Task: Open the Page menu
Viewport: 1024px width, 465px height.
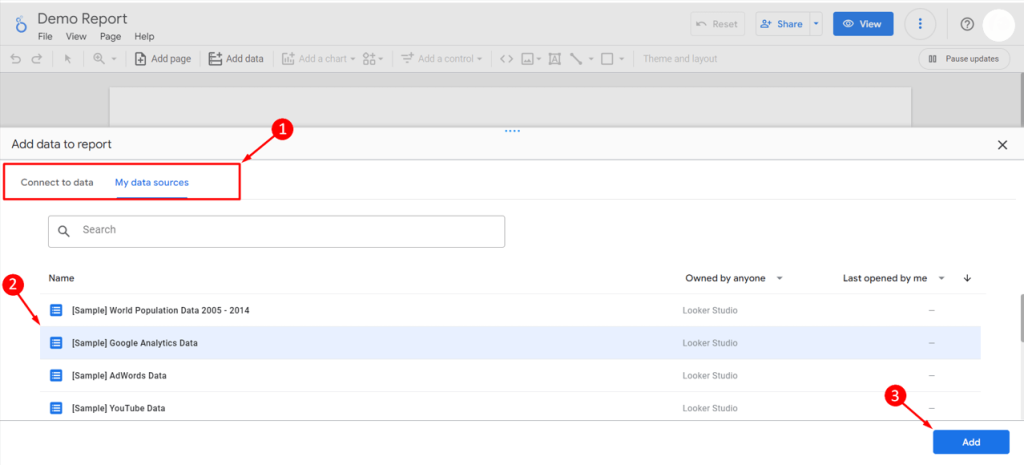Action: 110,37
